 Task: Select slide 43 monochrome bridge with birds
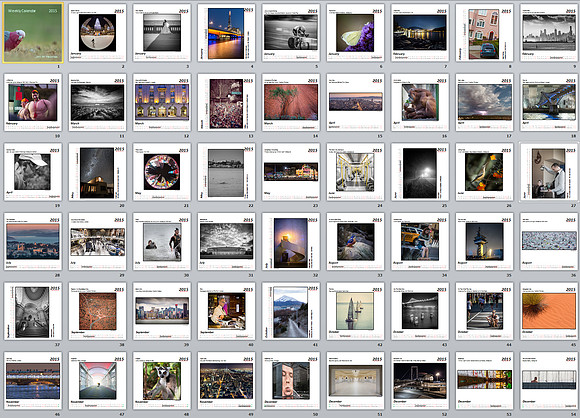pos(419,311)
